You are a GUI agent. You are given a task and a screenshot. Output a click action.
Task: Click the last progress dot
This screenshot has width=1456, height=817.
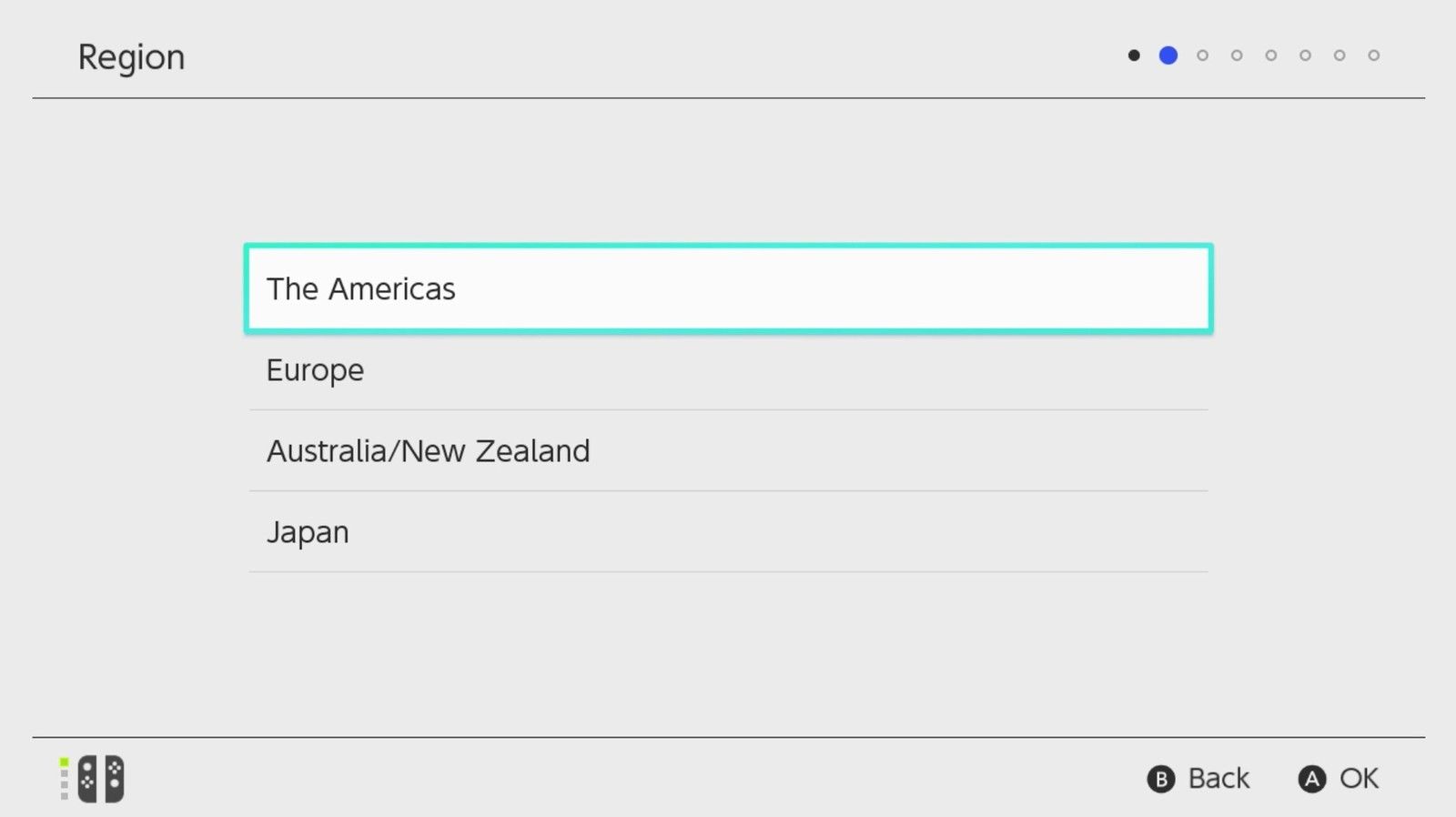(1374, 55)
